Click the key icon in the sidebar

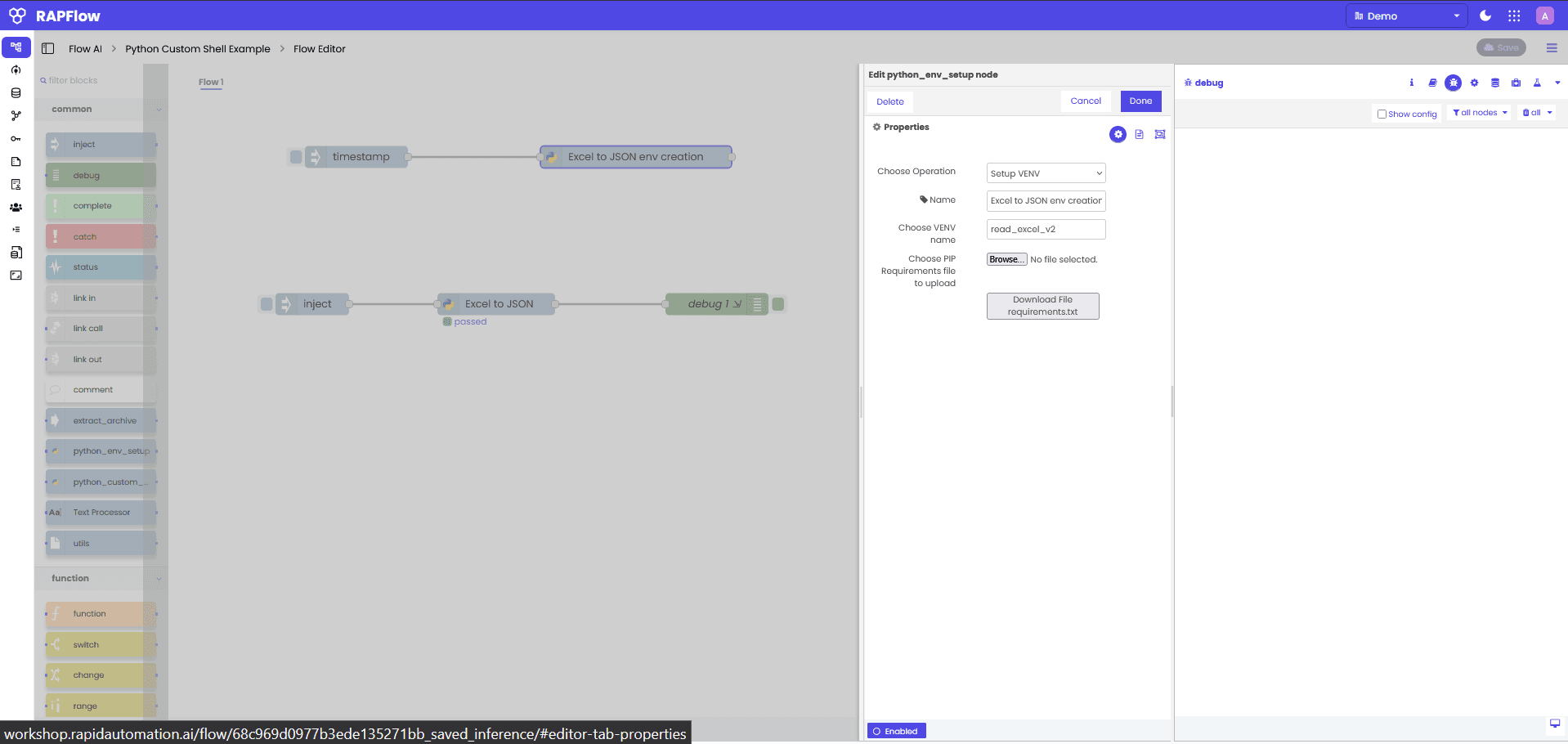click(x=16, y=138)
